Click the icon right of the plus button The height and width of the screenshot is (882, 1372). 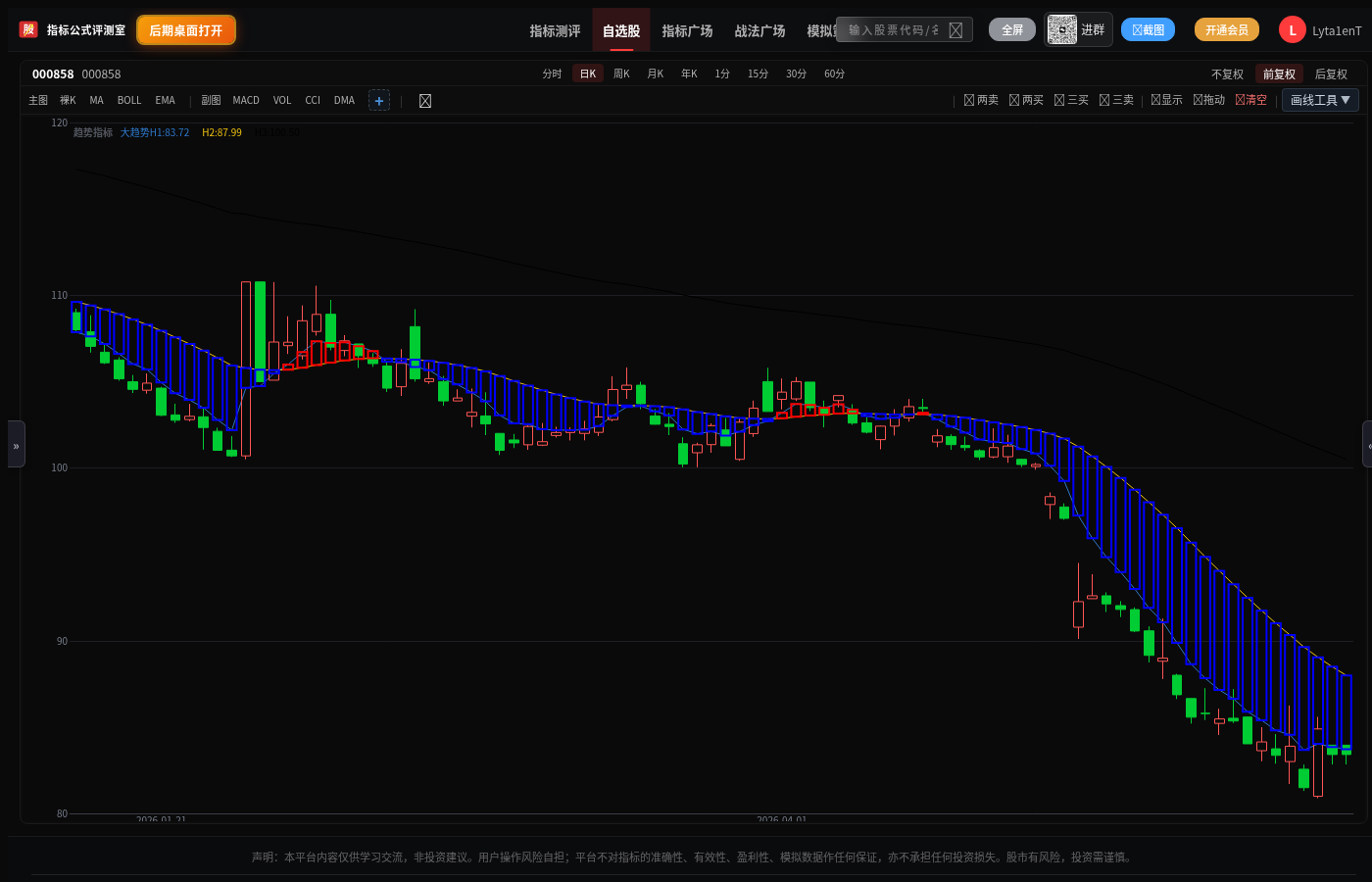[425, 100]
